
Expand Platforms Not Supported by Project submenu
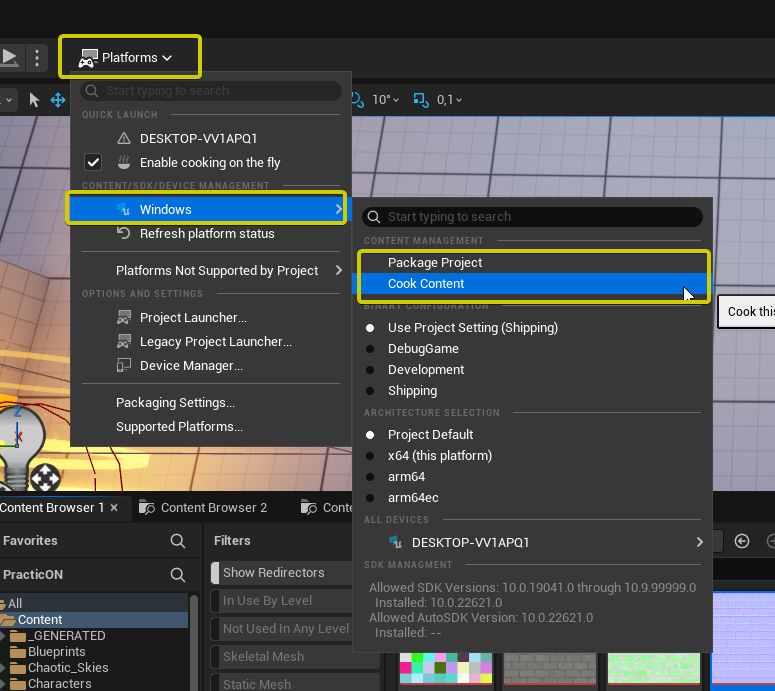tap(217, 271)
